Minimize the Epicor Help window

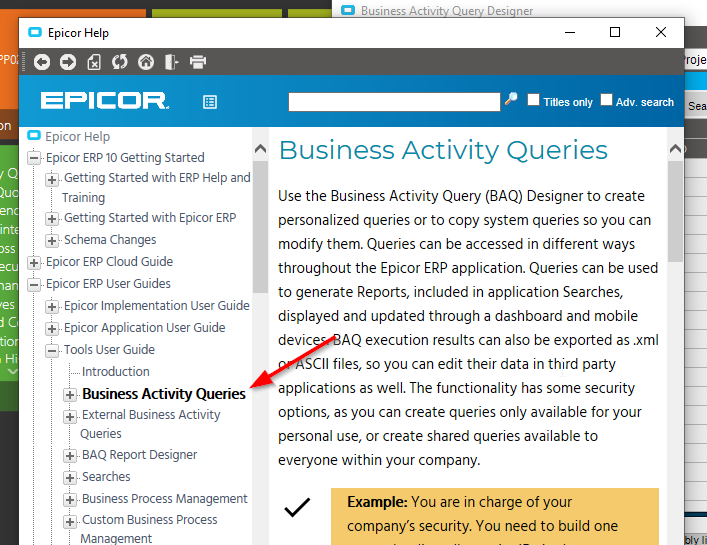[x=570, y=32]
